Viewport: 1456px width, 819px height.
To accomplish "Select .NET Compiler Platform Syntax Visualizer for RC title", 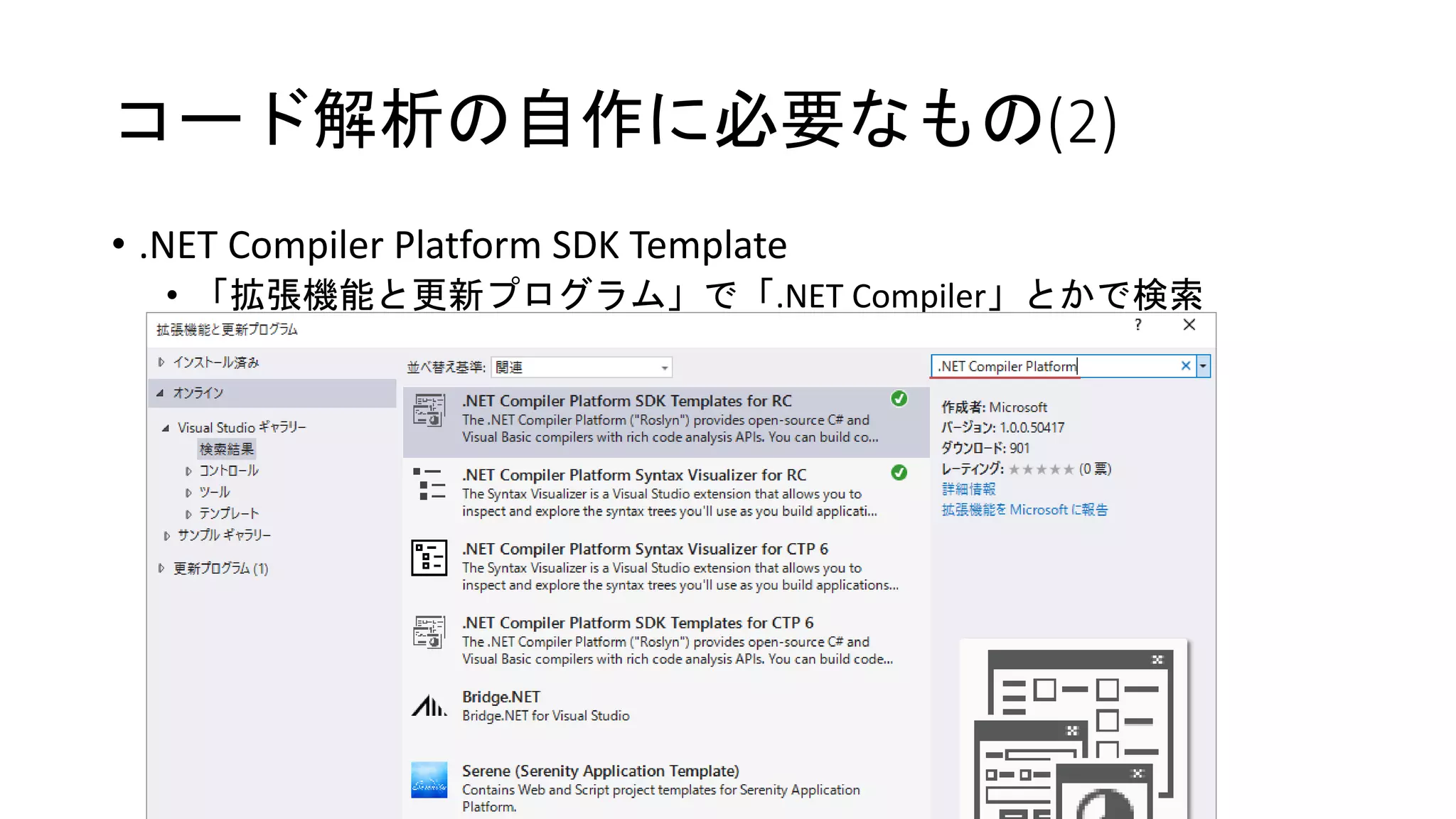I will coord(634,475).
